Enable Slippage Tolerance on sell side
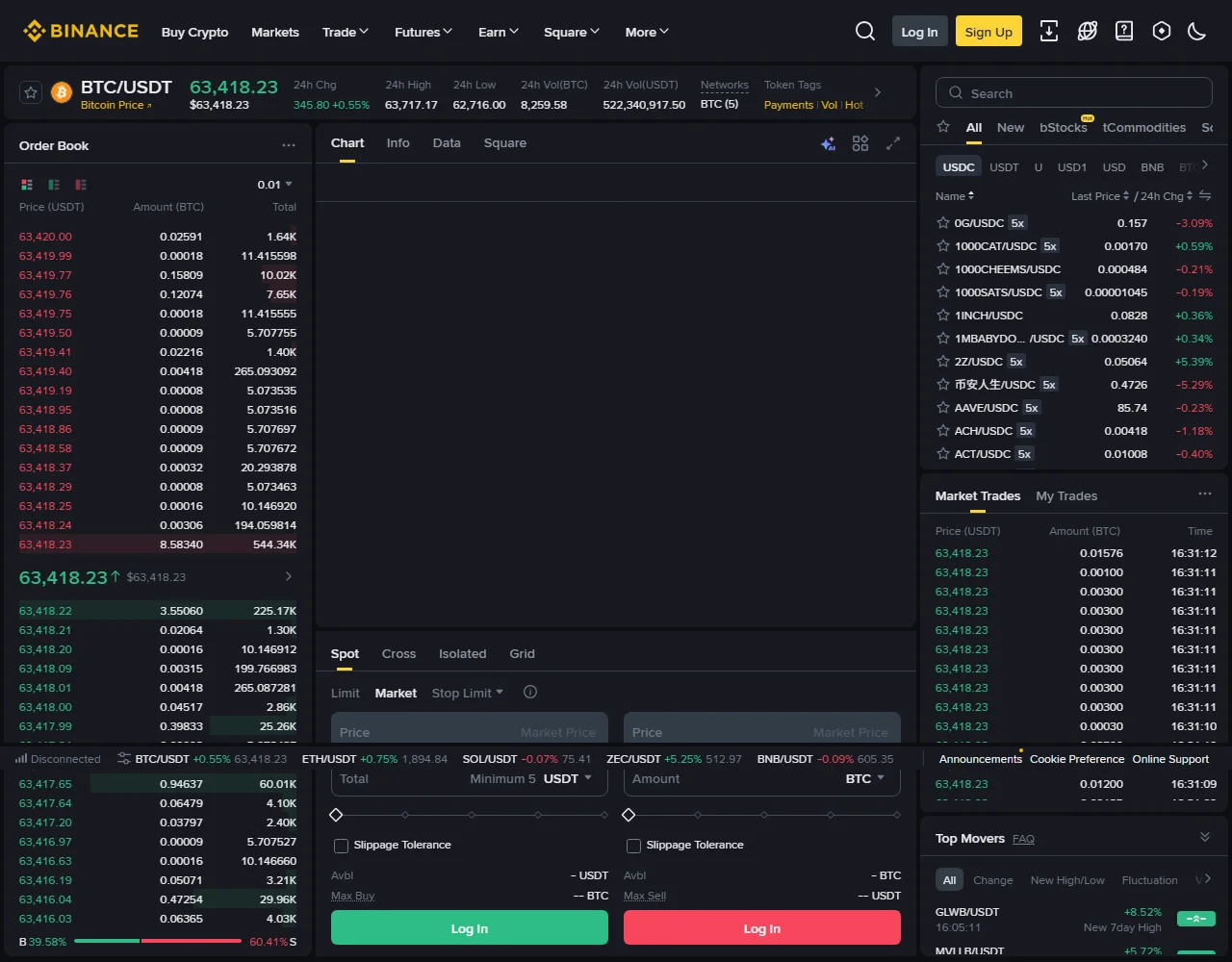This screenshot has width=1232, height=962. pyautogui.click(x=633, y=846)
